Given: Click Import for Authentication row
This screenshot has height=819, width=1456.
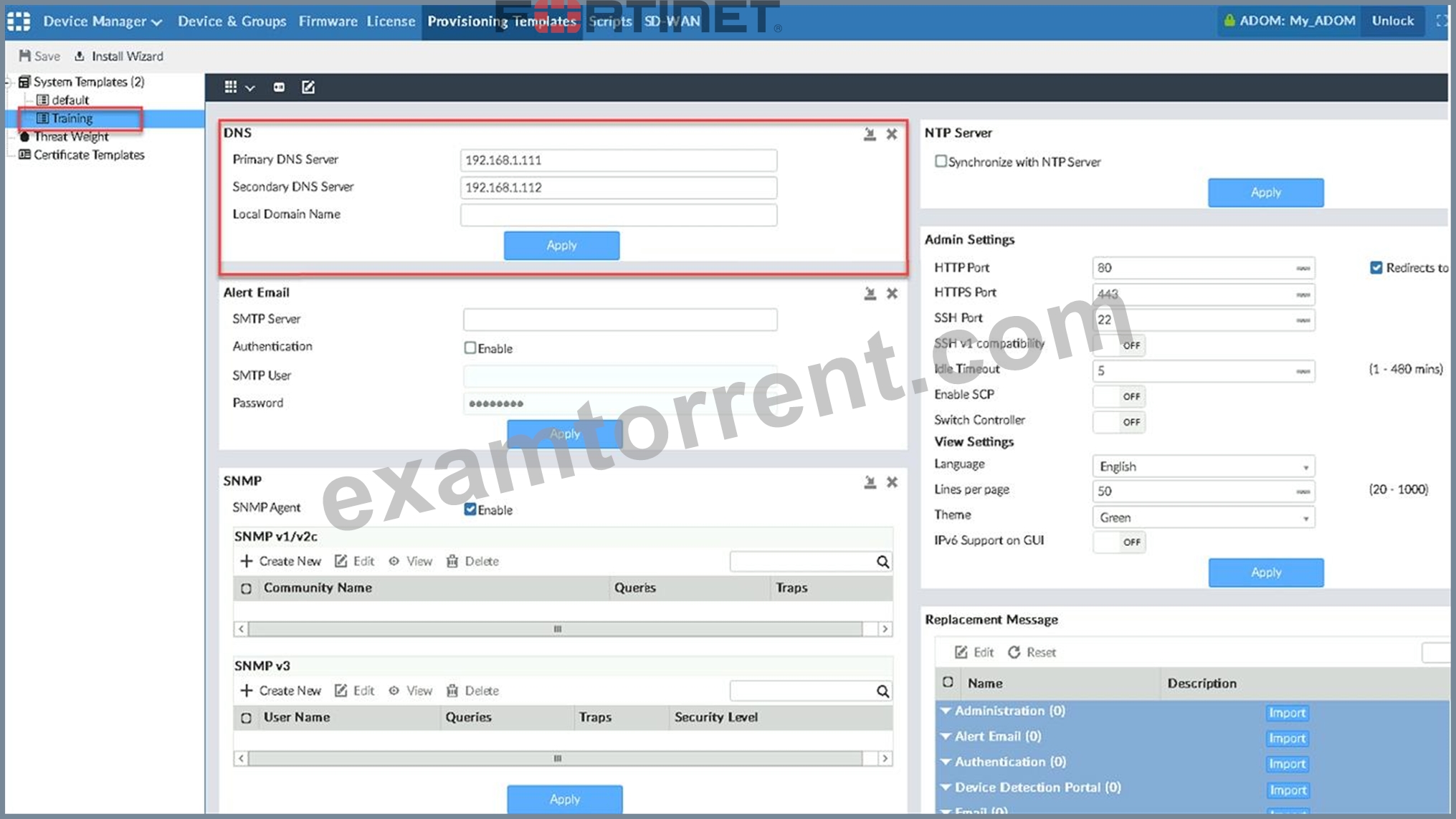Looking at the screenshot, I should click(x=1287, y=765).
